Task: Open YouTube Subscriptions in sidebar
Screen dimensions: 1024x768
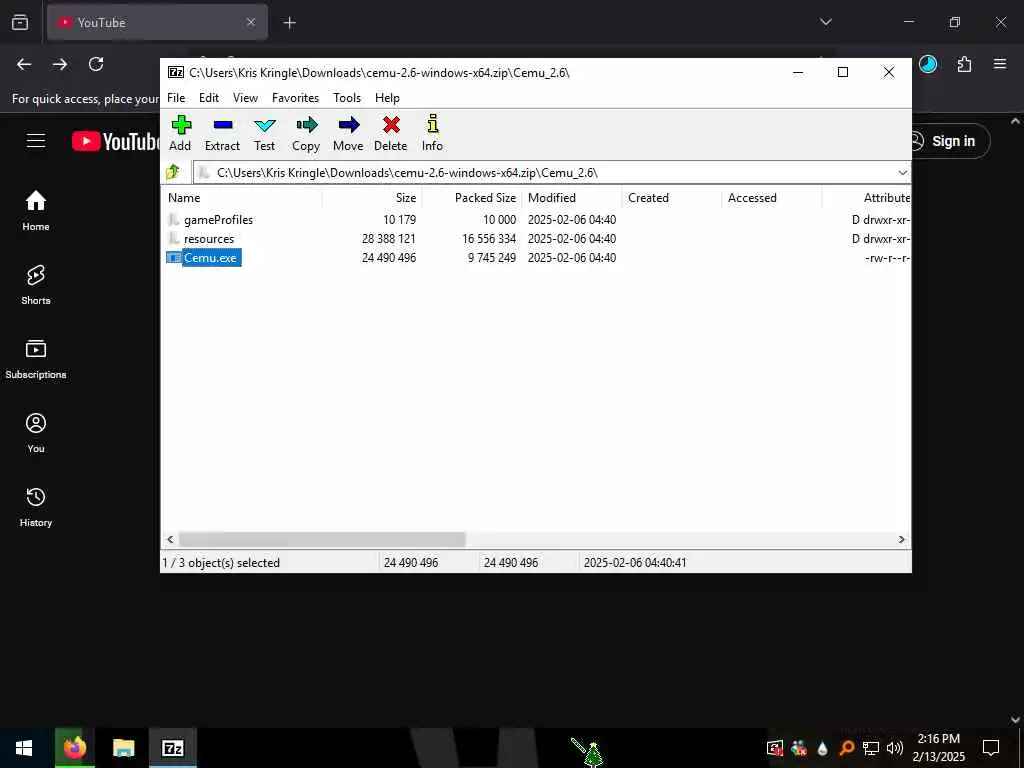Action: point(36,359)
